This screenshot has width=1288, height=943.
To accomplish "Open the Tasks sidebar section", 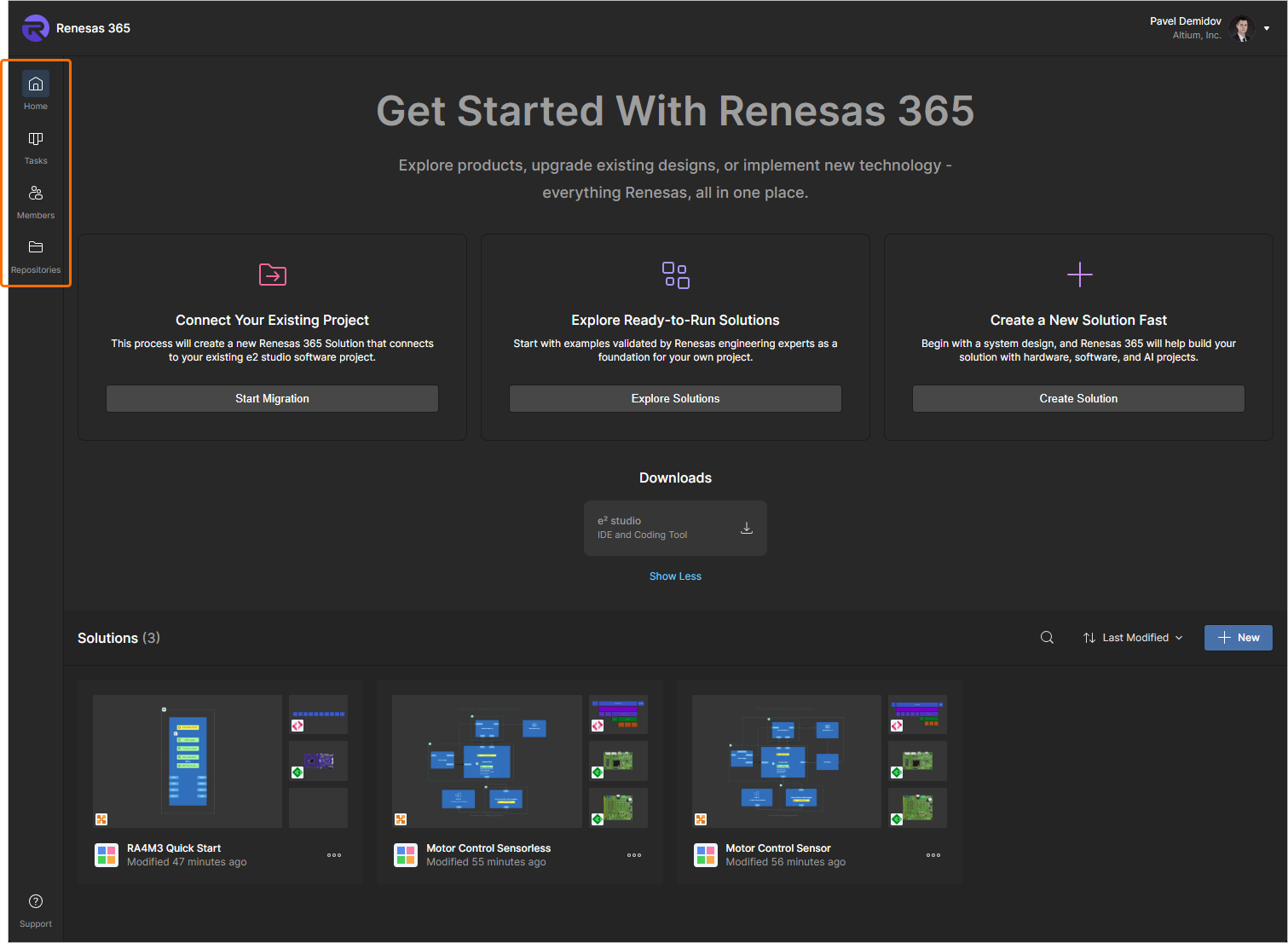I will click(36, 147).
